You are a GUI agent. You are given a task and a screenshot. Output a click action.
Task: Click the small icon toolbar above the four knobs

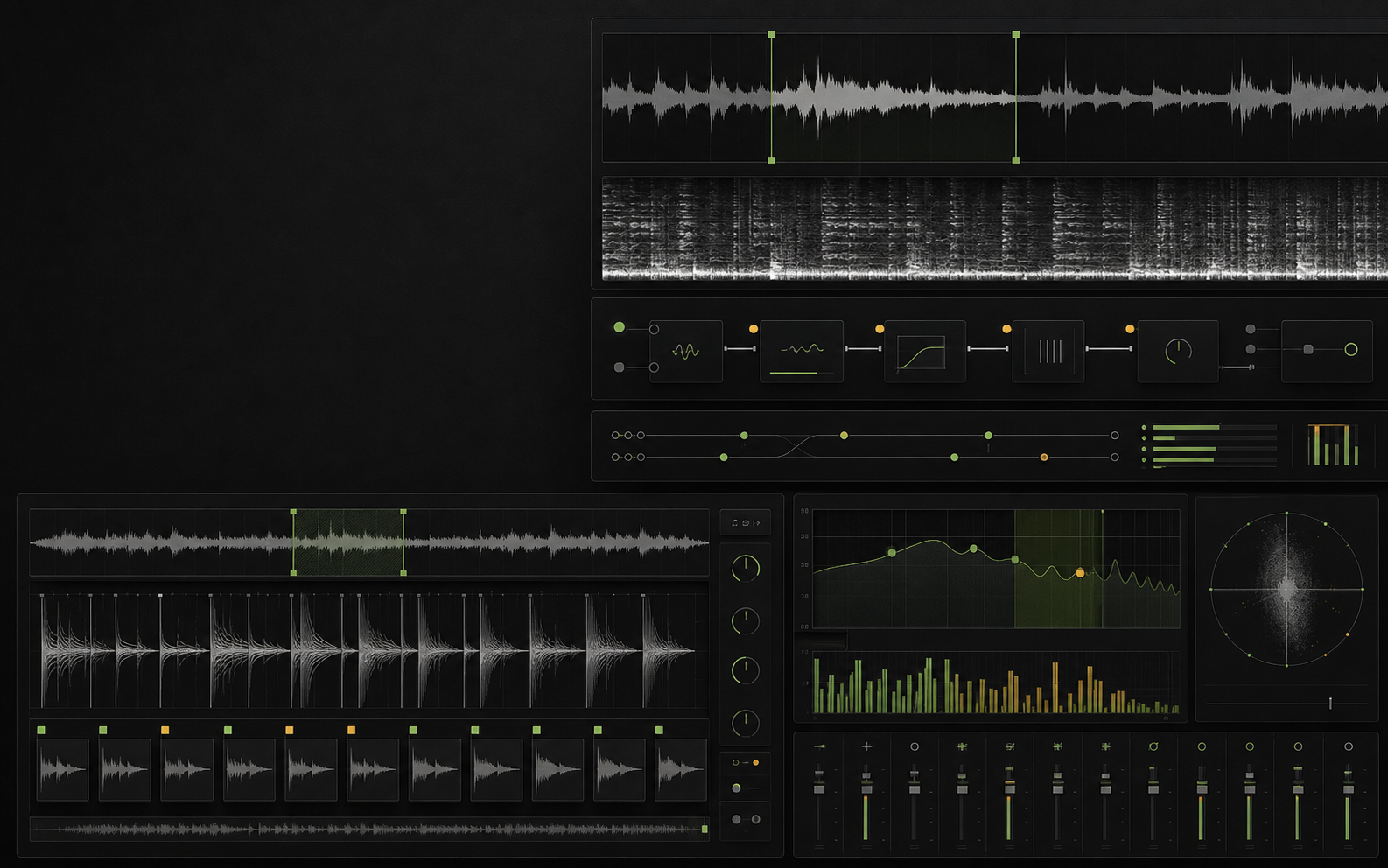click(746, 522)
